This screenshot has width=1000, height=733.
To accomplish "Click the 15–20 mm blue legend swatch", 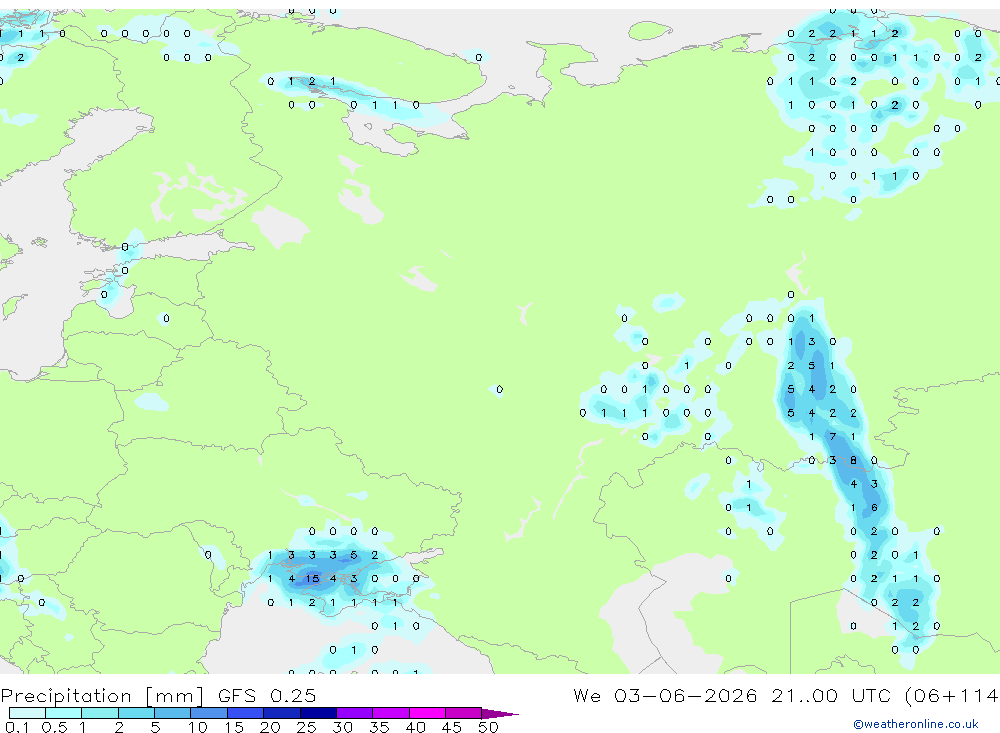I will (246, 713).
